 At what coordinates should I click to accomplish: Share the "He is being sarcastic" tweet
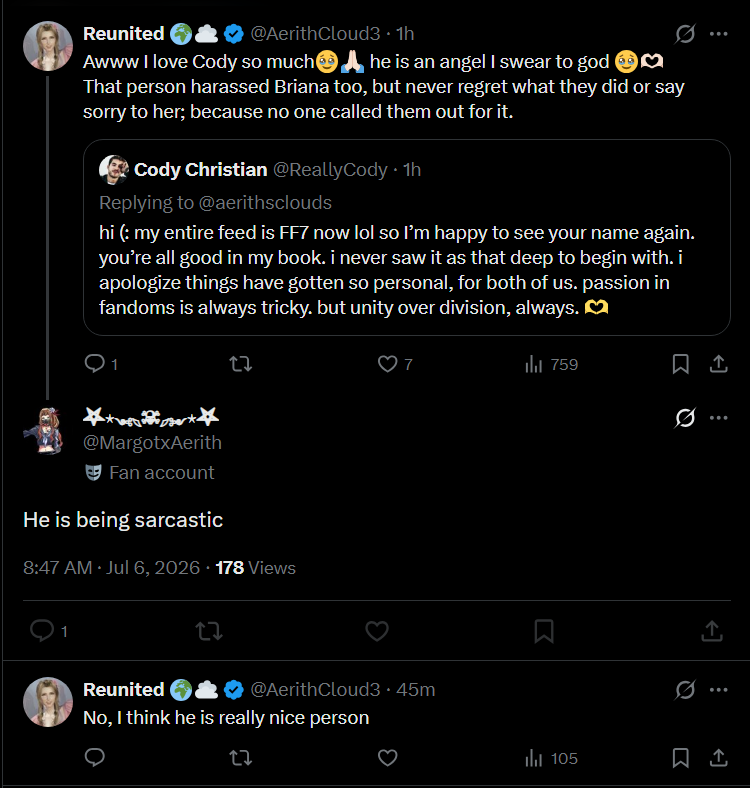[712, 631]
